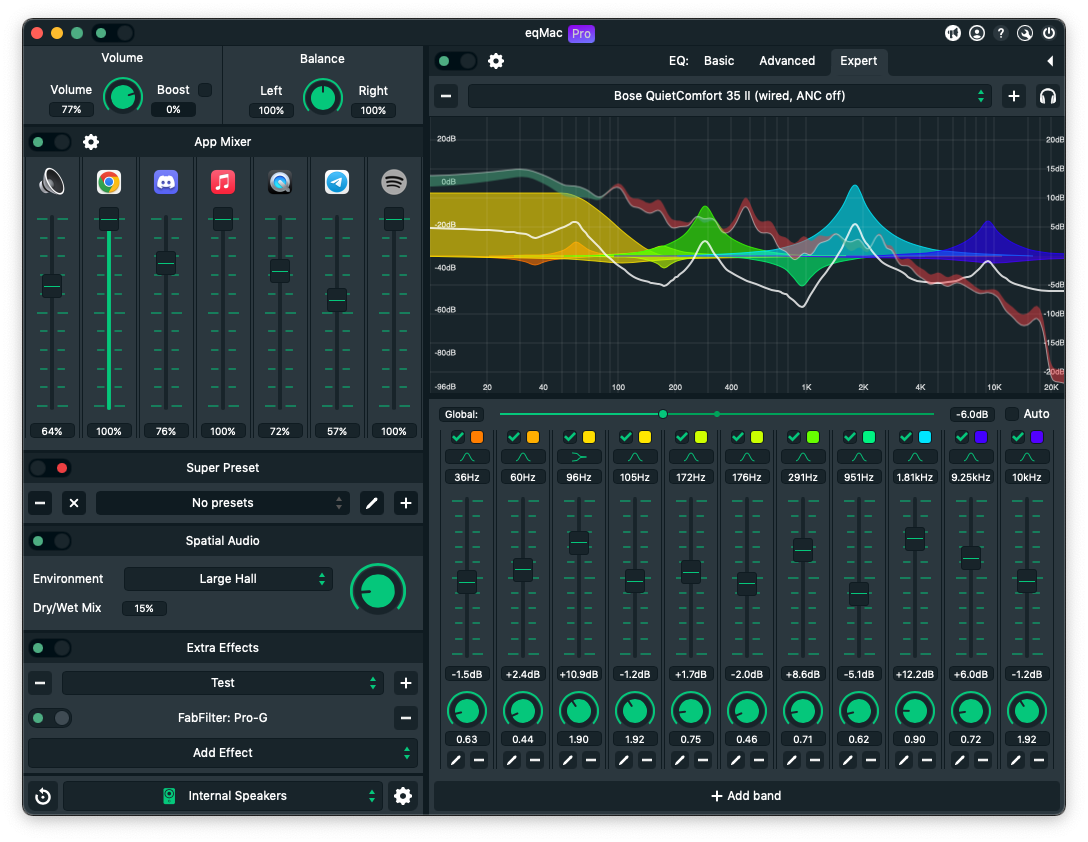1088x842 pixels.
Task: Select the Discord channel in App Mixer
Action: pyautogui.click(x=166, y=182)
